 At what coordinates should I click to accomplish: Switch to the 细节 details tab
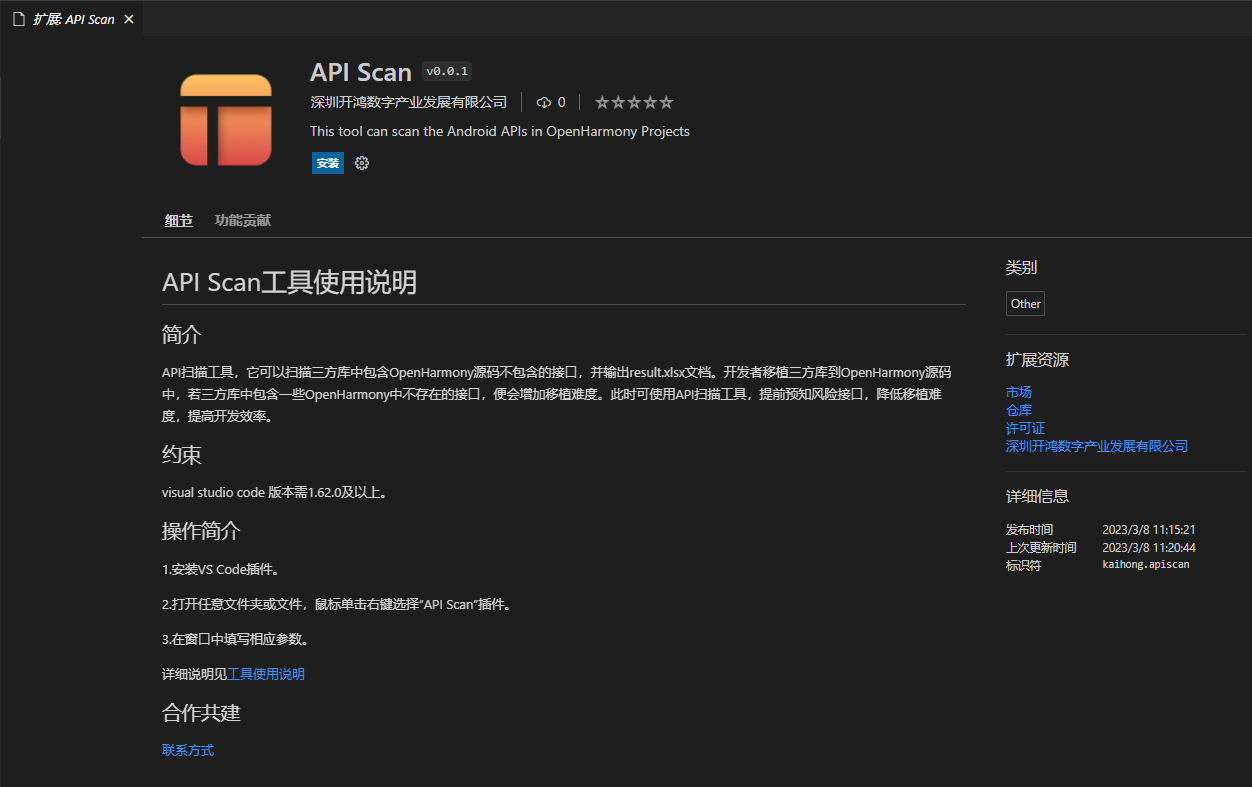coord(178,220)
